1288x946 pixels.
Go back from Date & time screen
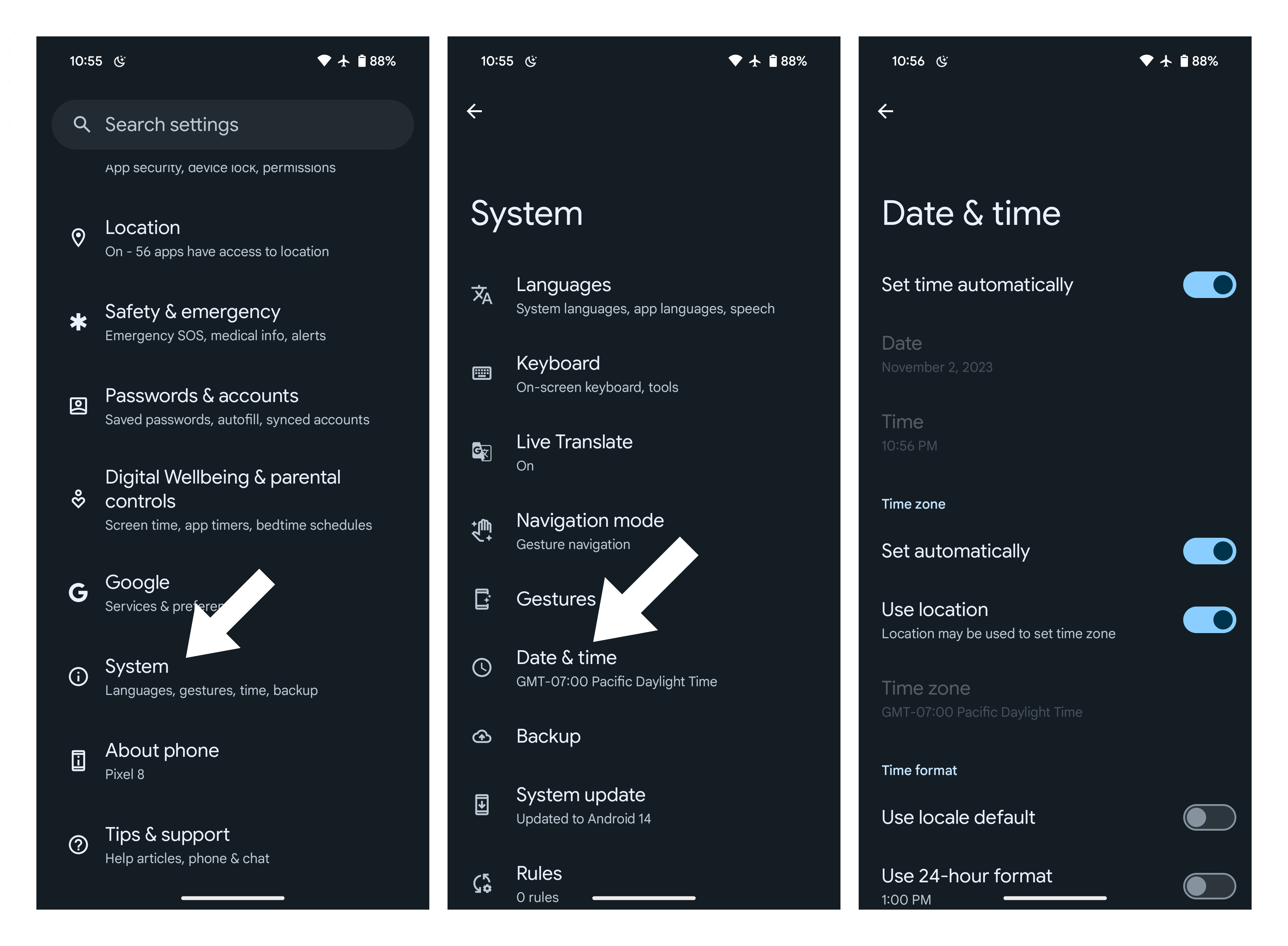tap(885, 111)
